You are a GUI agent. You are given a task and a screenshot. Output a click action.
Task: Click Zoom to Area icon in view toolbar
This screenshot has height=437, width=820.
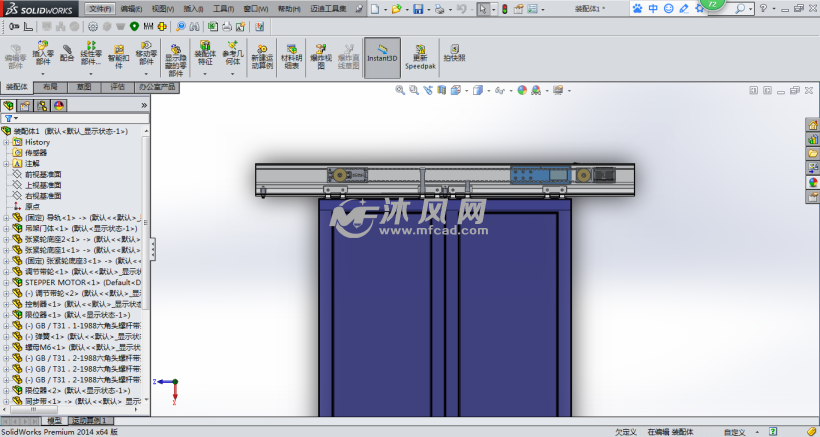click(x=414, y=90)
